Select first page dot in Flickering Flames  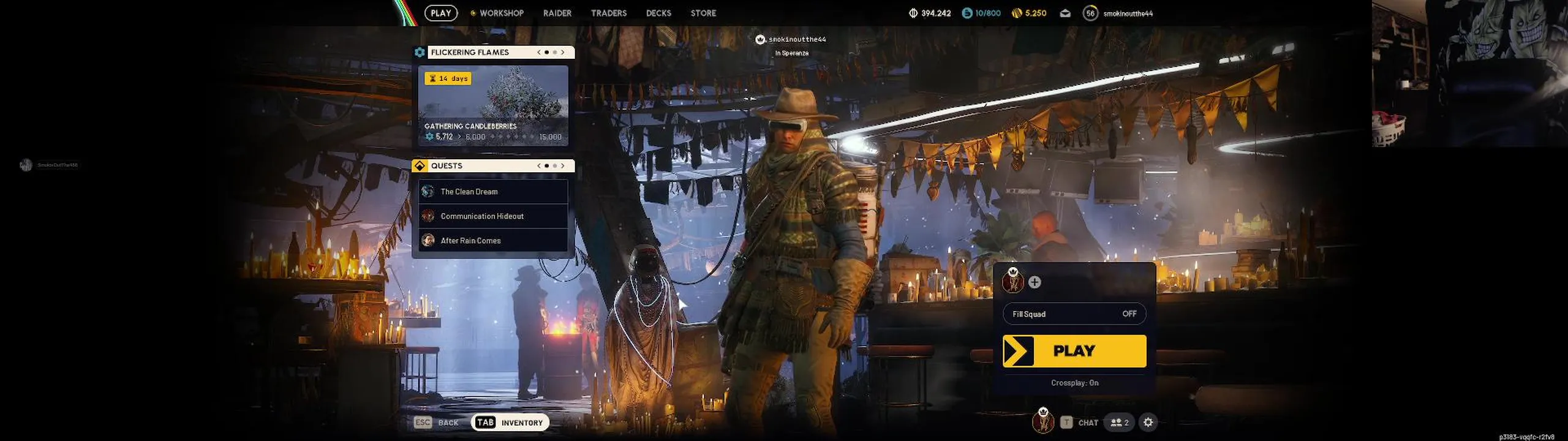tap(546, 52)
